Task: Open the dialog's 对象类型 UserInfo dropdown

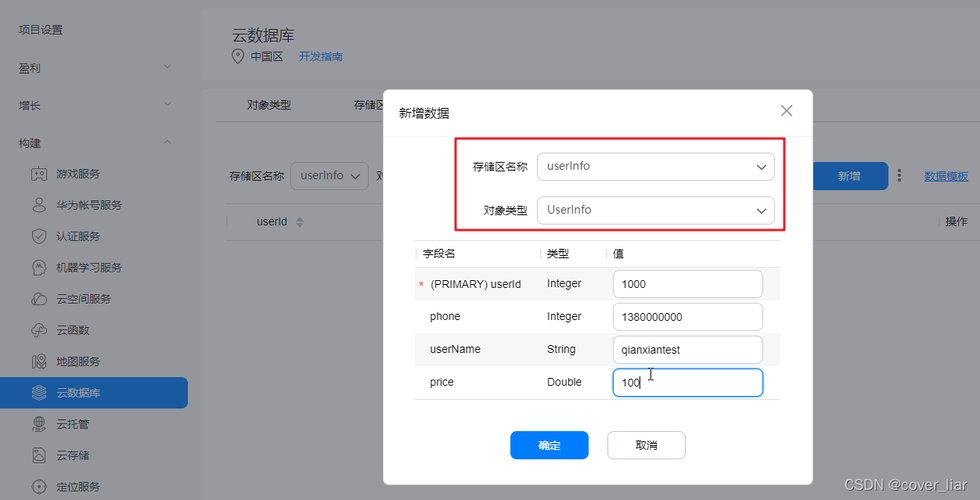Action: point(656,211)
